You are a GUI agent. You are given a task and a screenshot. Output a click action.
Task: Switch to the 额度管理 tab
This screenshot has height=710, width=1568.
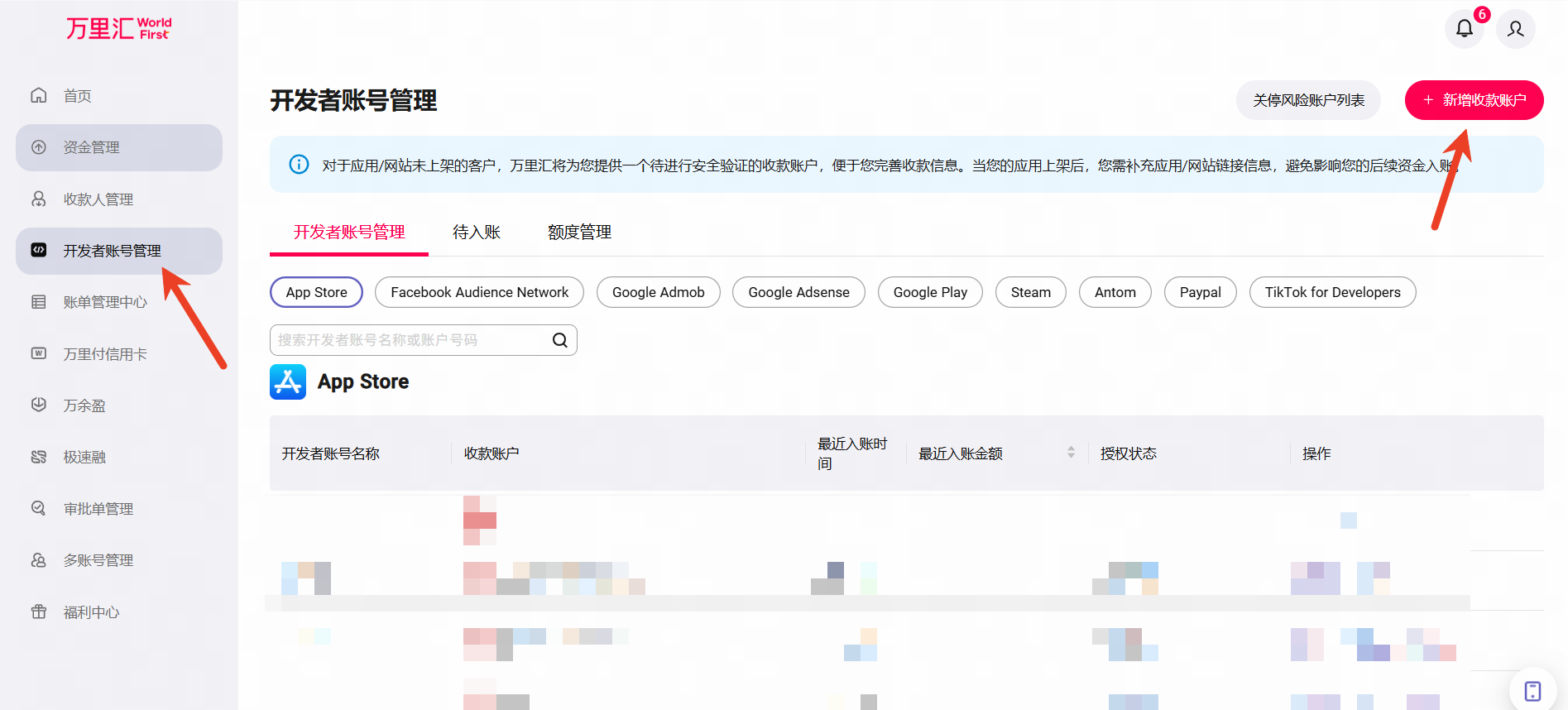[579, 233]
